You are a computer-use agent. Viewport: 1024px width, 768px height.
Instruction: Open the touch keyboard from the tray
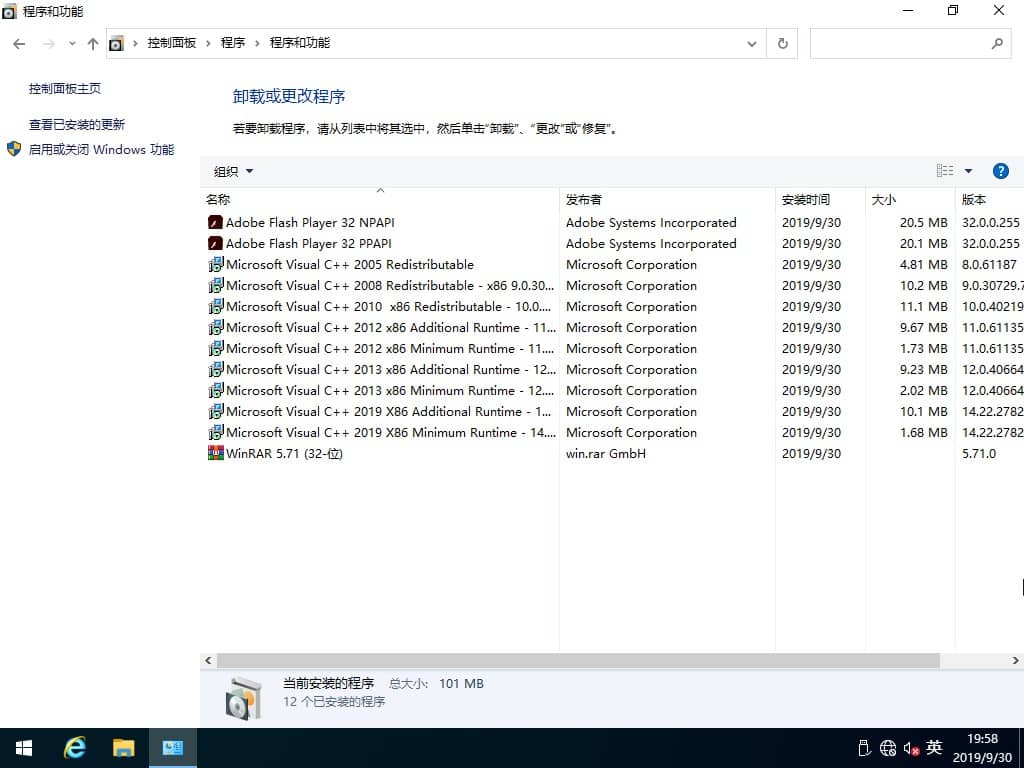(x=863, y=747)
